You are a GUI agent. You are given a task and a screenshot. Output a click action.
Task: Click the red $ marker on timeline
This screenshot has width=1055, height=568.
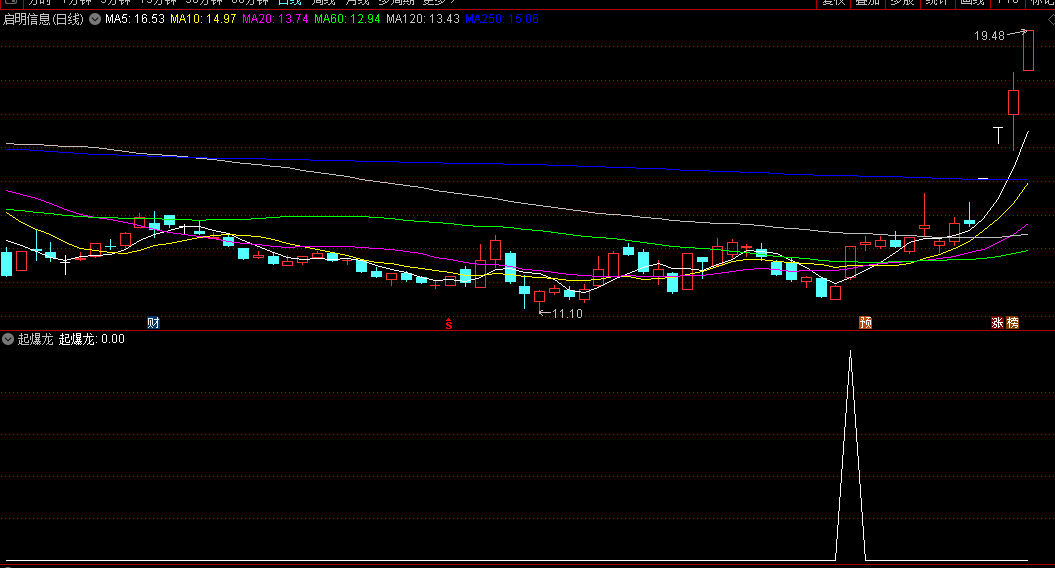pos(449,324)
